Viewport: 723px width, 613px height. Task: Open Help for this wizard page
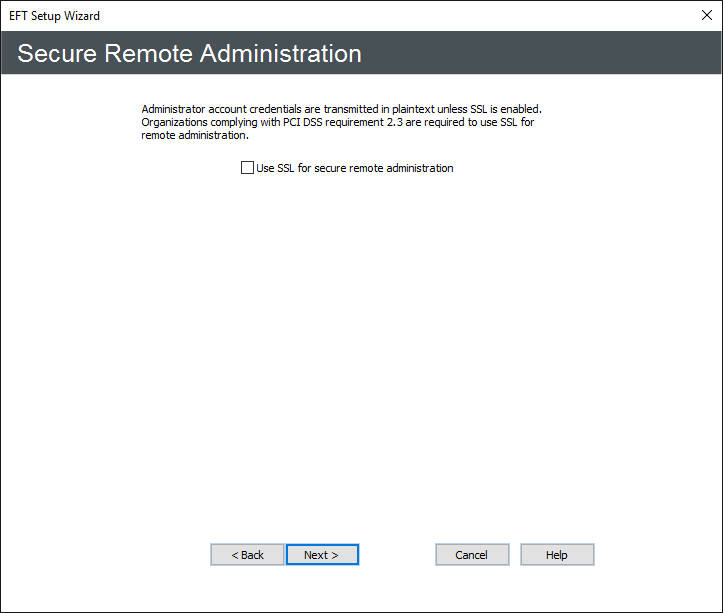coord(557,555)
